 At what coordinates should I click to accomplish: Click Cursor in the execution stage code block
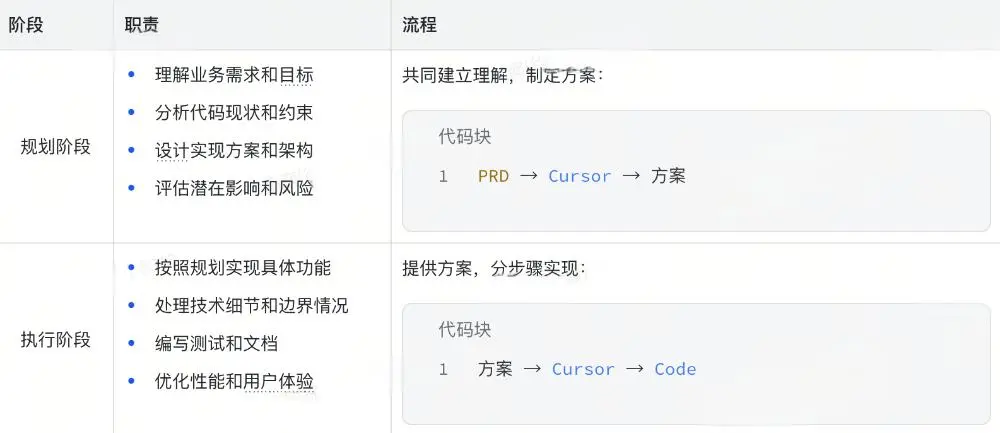[583, 369]
